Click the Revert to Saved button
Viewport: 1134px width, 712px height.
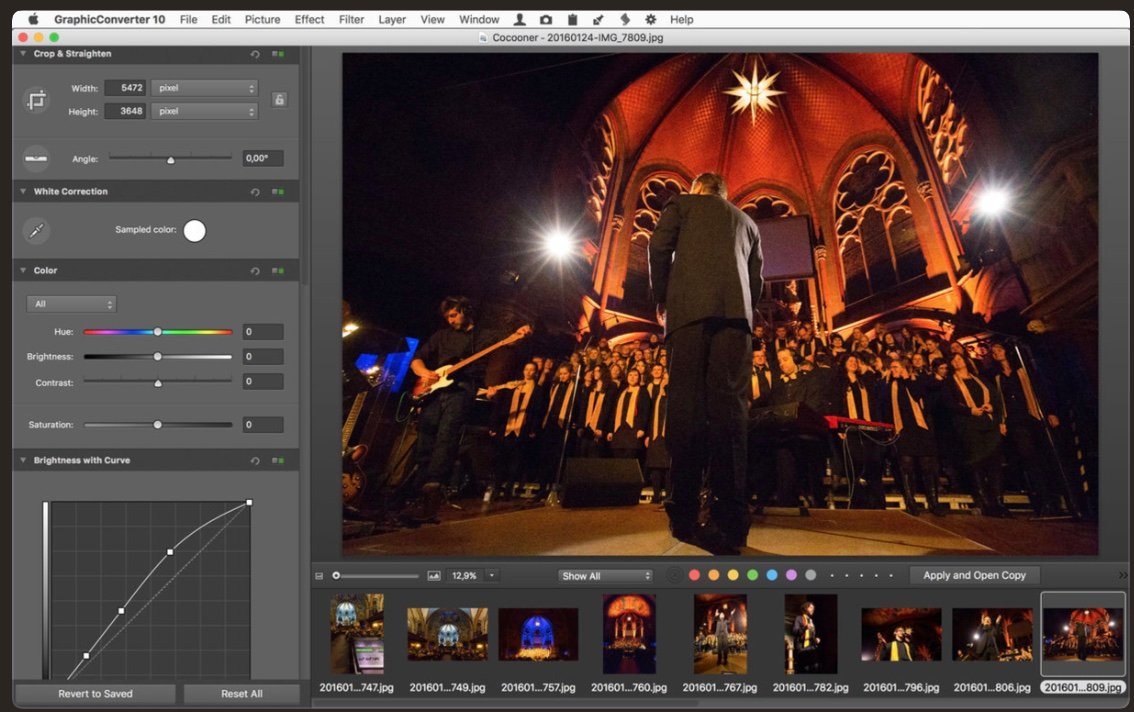click(x=95, y=694)
